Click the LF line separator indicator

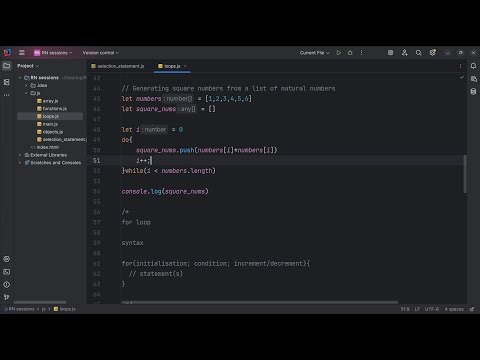[417, 309]
